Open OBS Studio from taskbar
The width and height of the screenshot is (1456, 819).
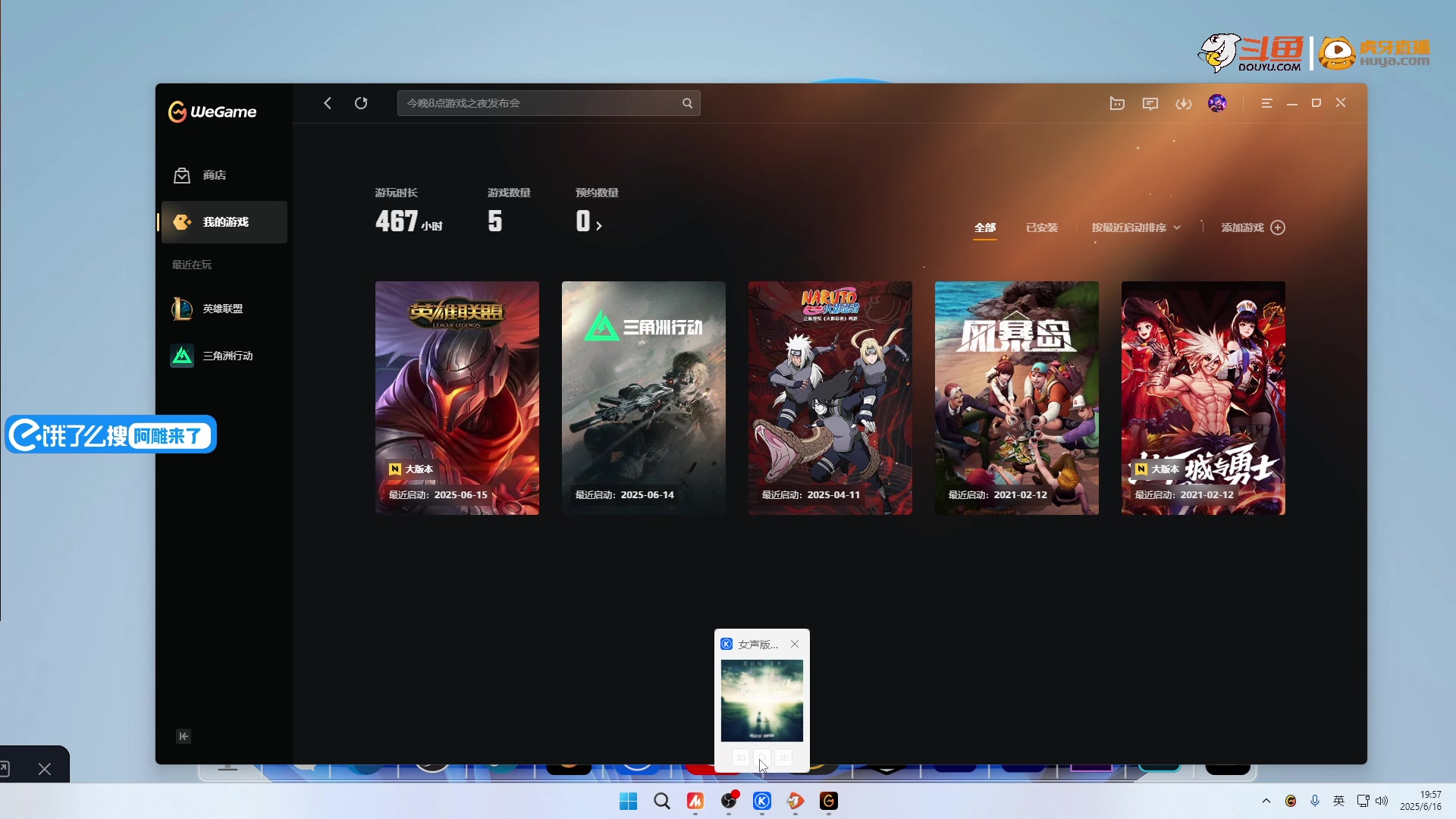(x=729, y=802)
